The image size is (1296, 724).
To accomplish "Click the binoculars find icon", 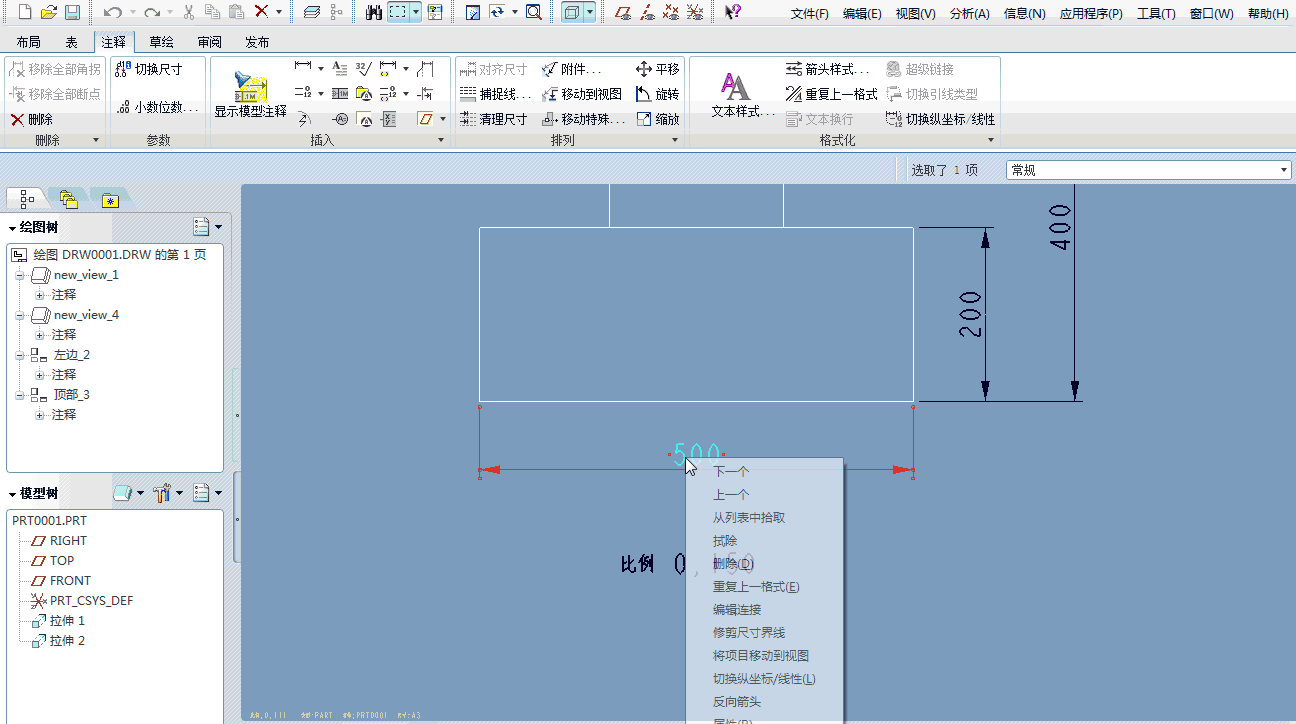I will coord(374,12).
